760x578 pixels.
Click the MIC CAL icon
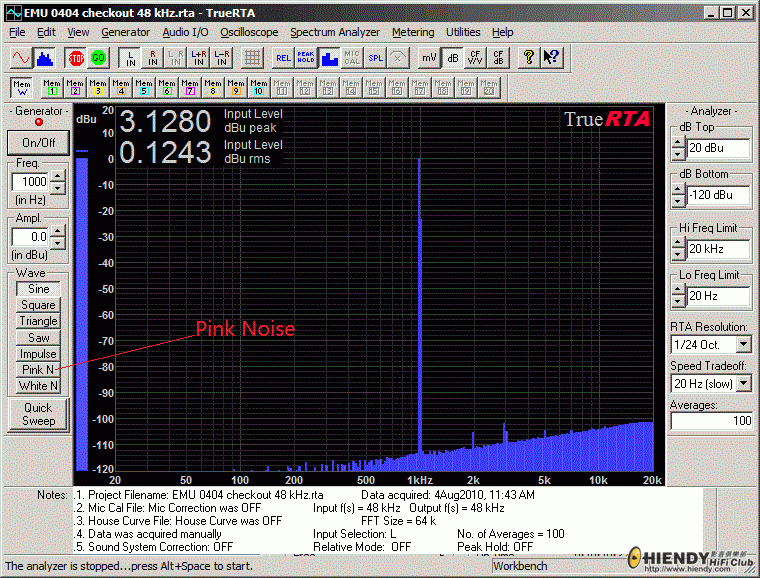(352, 58)
